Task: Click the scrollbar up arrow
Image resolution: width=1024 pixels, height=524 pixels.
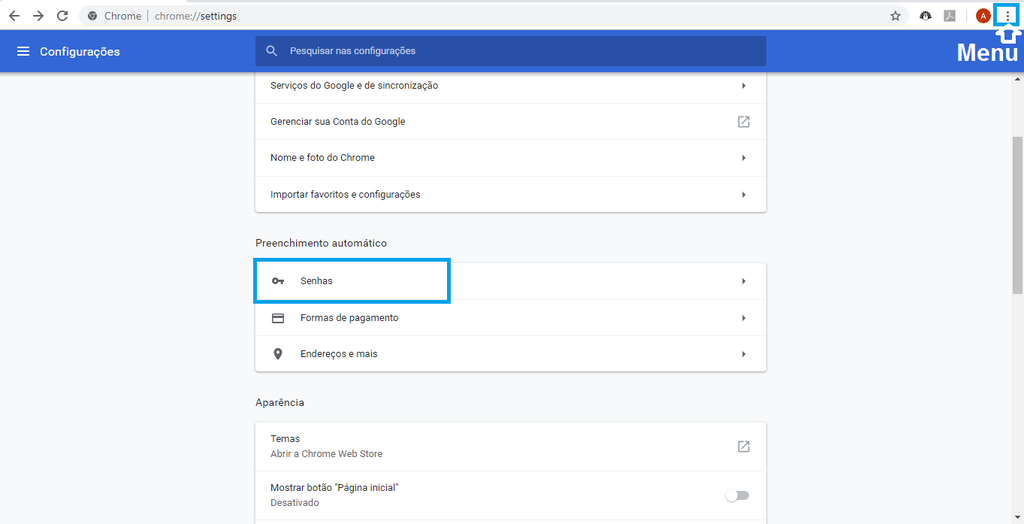Action: pos(1017,79)
